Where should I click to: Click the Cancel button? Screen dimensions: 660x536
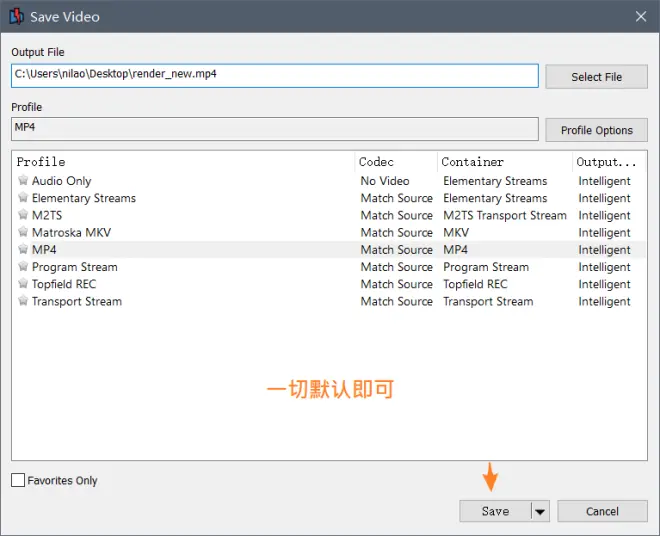point(602,511)
